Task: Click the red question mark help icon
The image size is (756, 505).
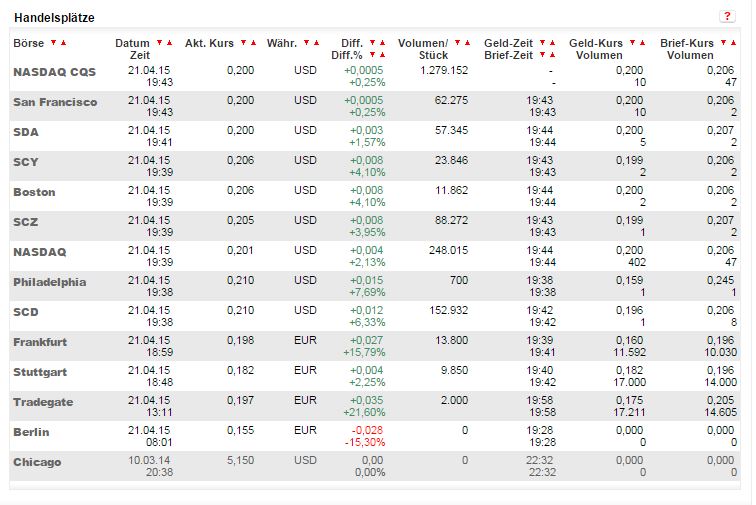Action: pos(727,16)
